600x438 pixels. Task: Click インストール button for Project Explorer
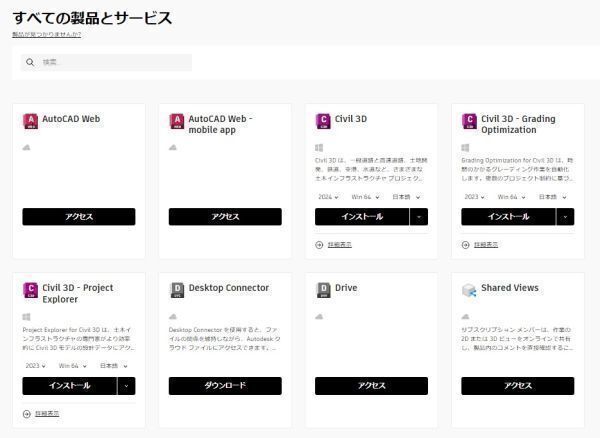[69, 386]
